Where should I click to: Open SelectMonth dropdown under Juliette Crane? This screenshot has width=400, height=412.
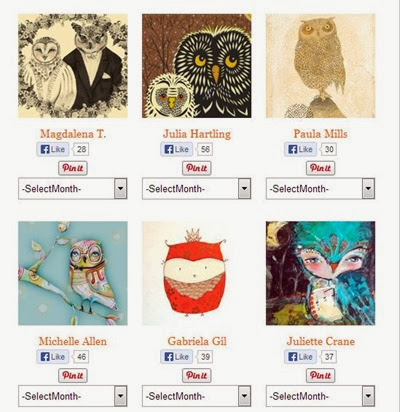pyautogui.click(x=321, y=396)
